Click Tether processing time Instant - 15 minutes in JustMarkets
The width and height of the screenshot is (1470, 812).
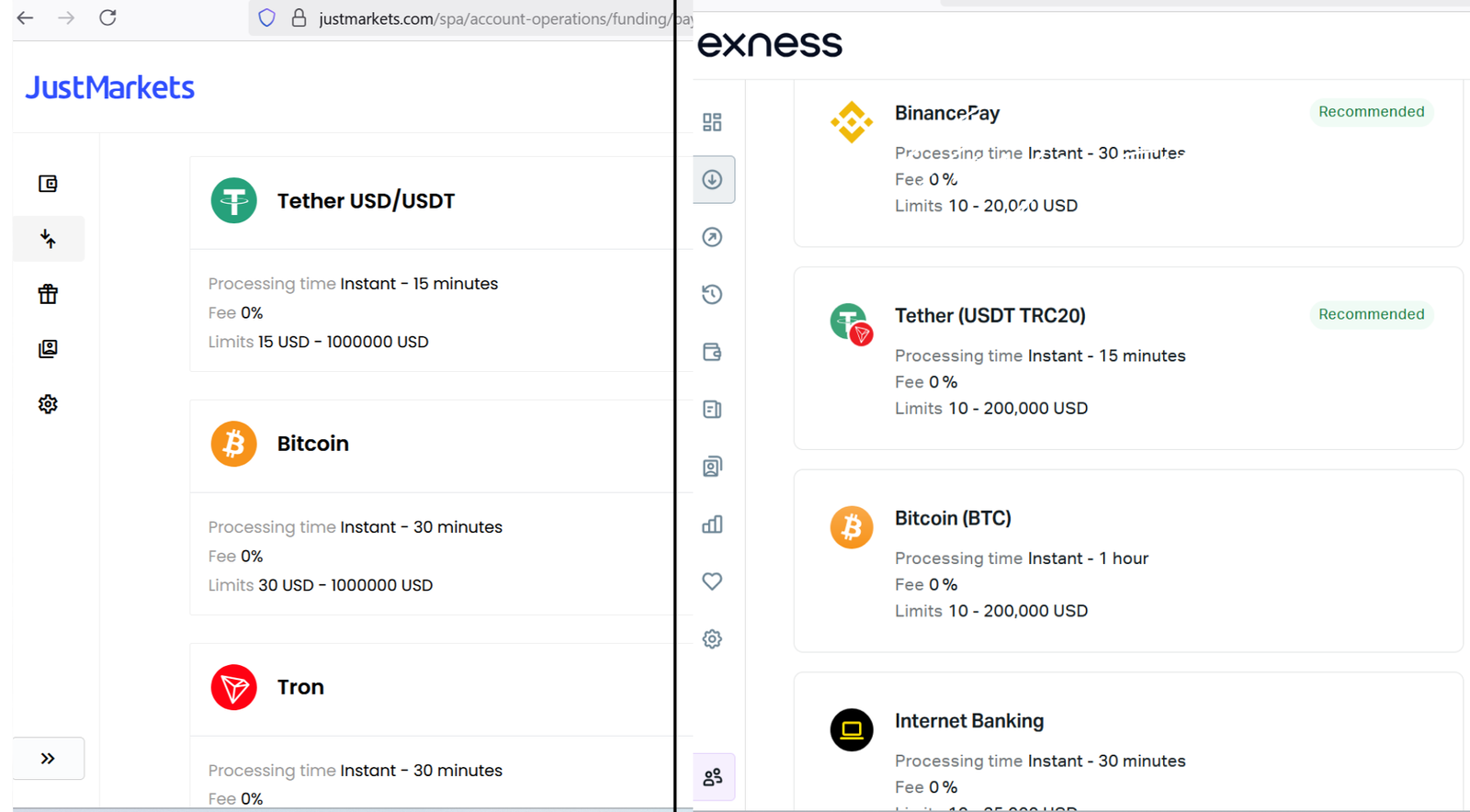pos(419,284)
